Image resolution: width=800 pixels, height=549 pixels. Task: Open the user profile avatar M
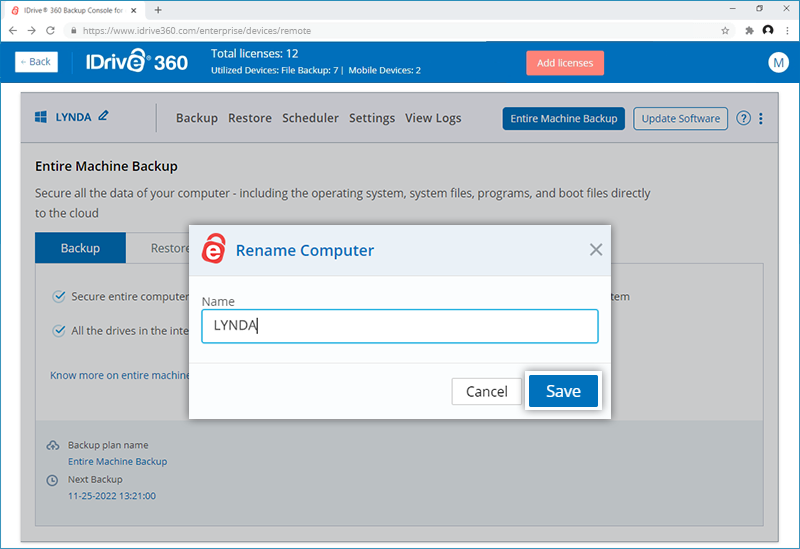pos(778,62)
